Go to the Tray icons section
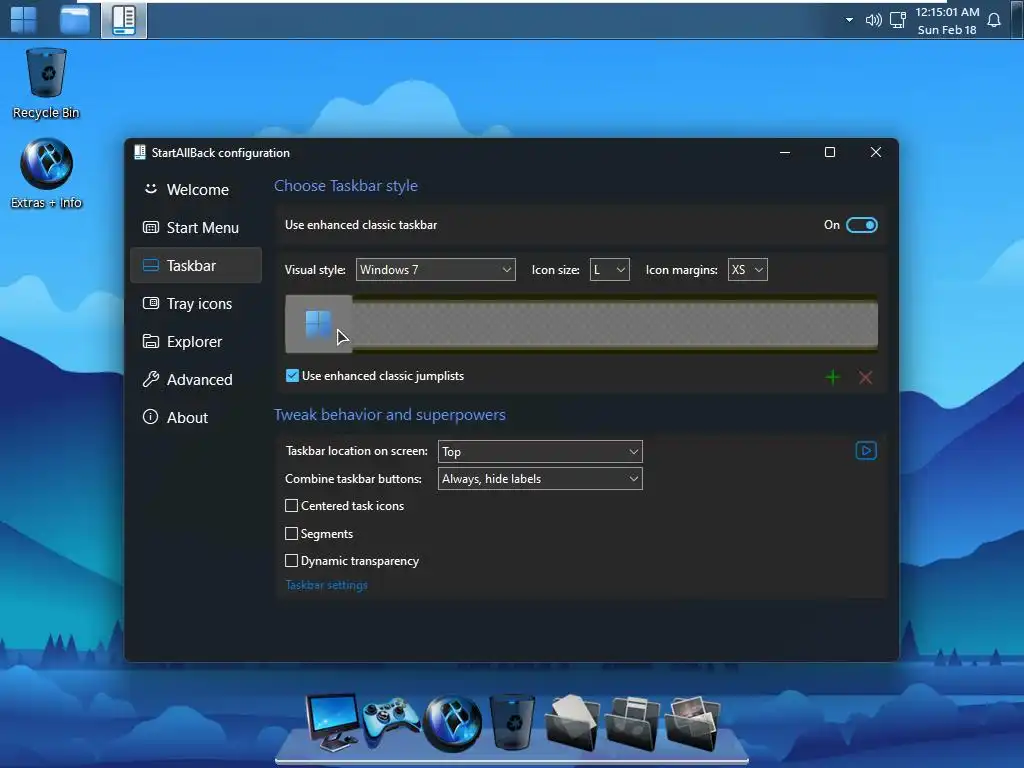1024x768 pixels. 196,304
